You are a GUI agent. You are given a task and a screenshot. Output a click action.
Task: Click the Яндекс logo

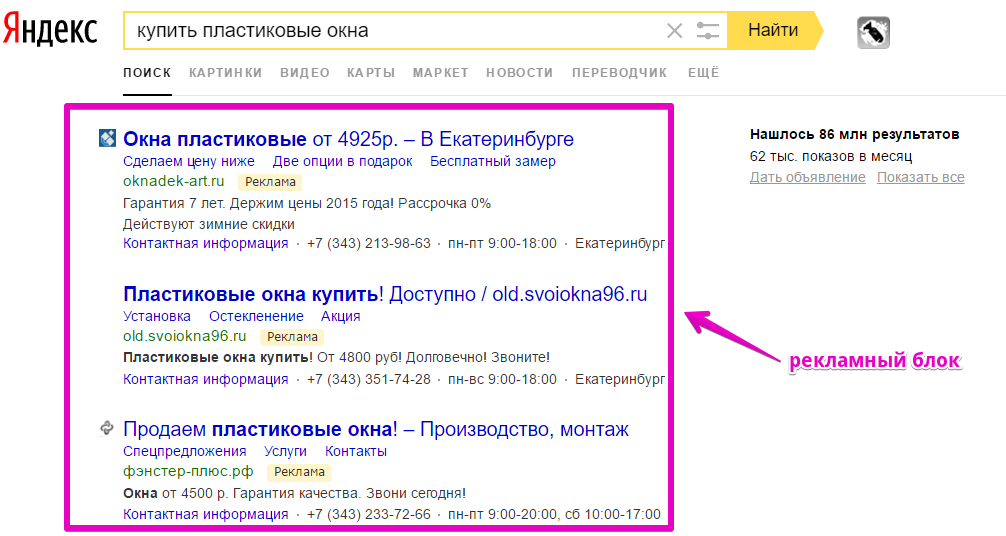coord(50,30)
